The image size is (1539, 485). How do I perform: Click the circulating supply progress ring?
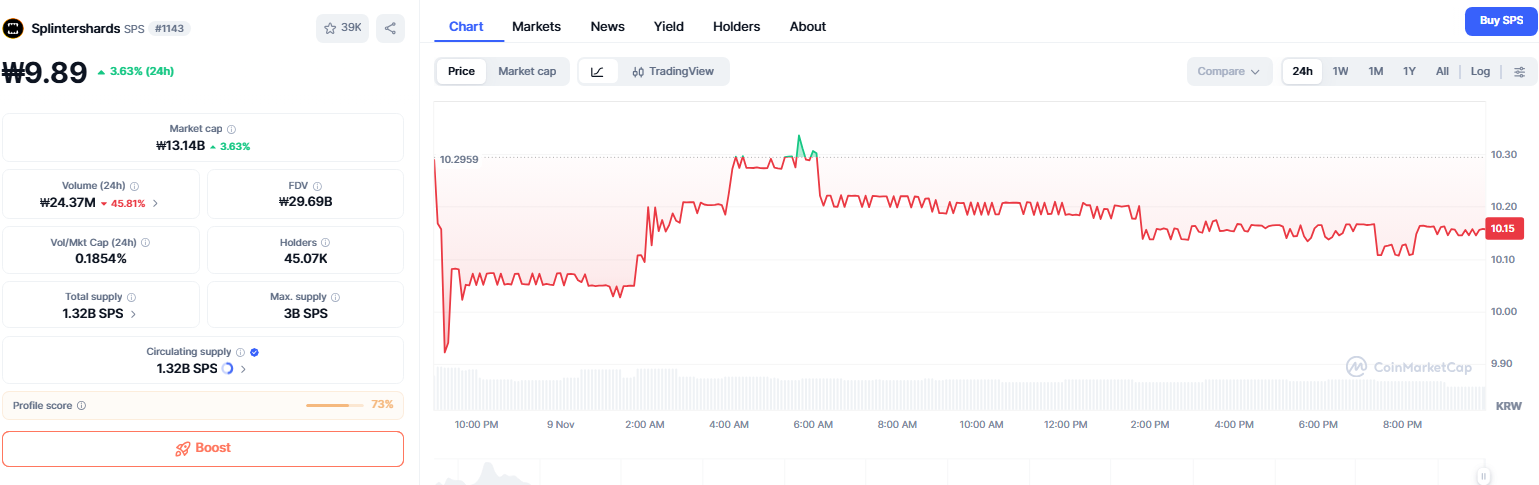[x=227, y=368]
